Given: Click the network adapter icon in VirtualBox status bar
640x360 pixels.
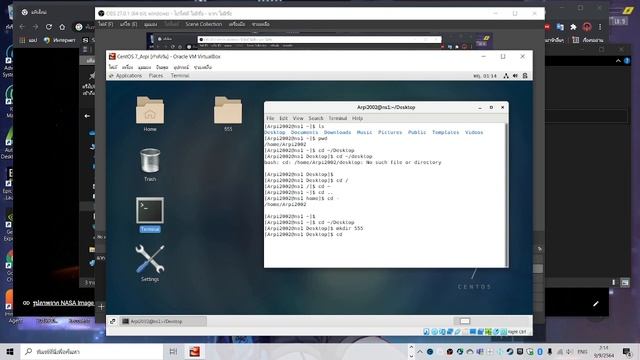Looking at the screenshot, I should click(449, 332).
